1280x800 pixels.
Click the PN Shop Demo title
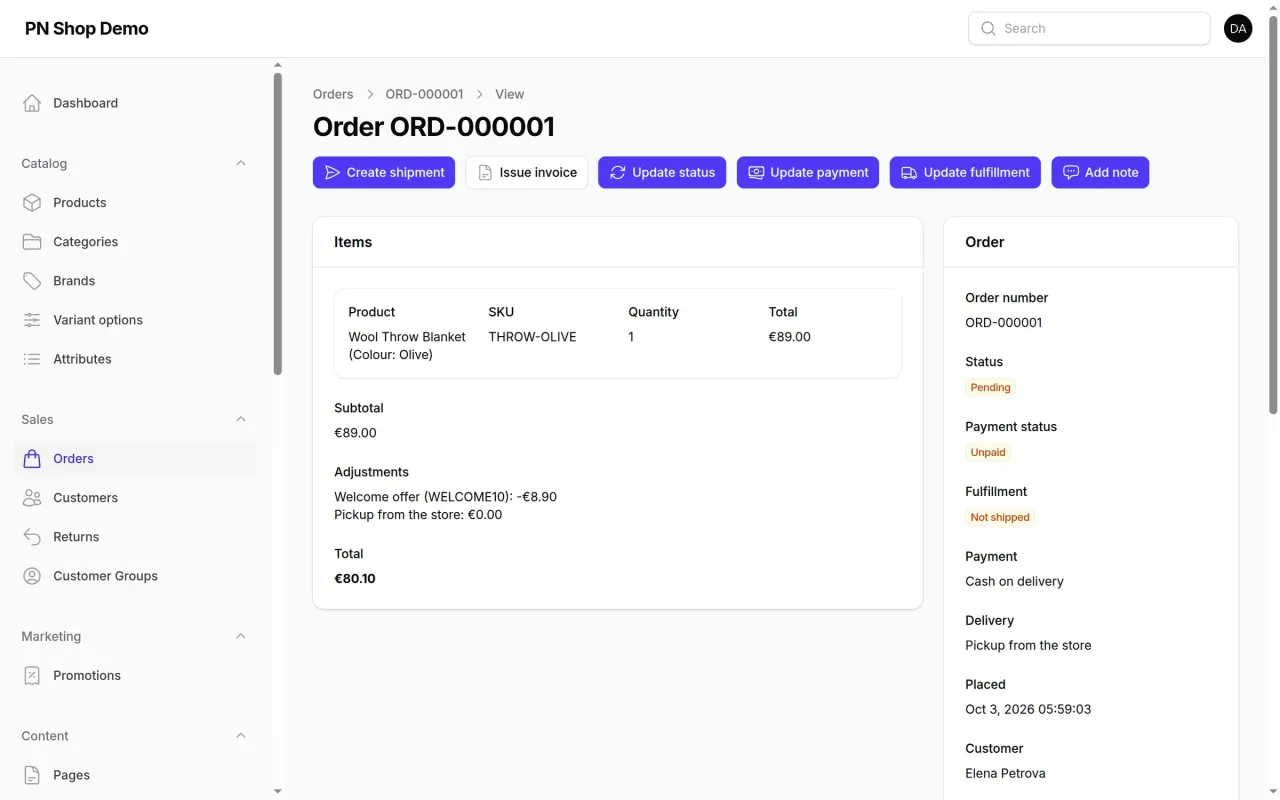point(87,29)
